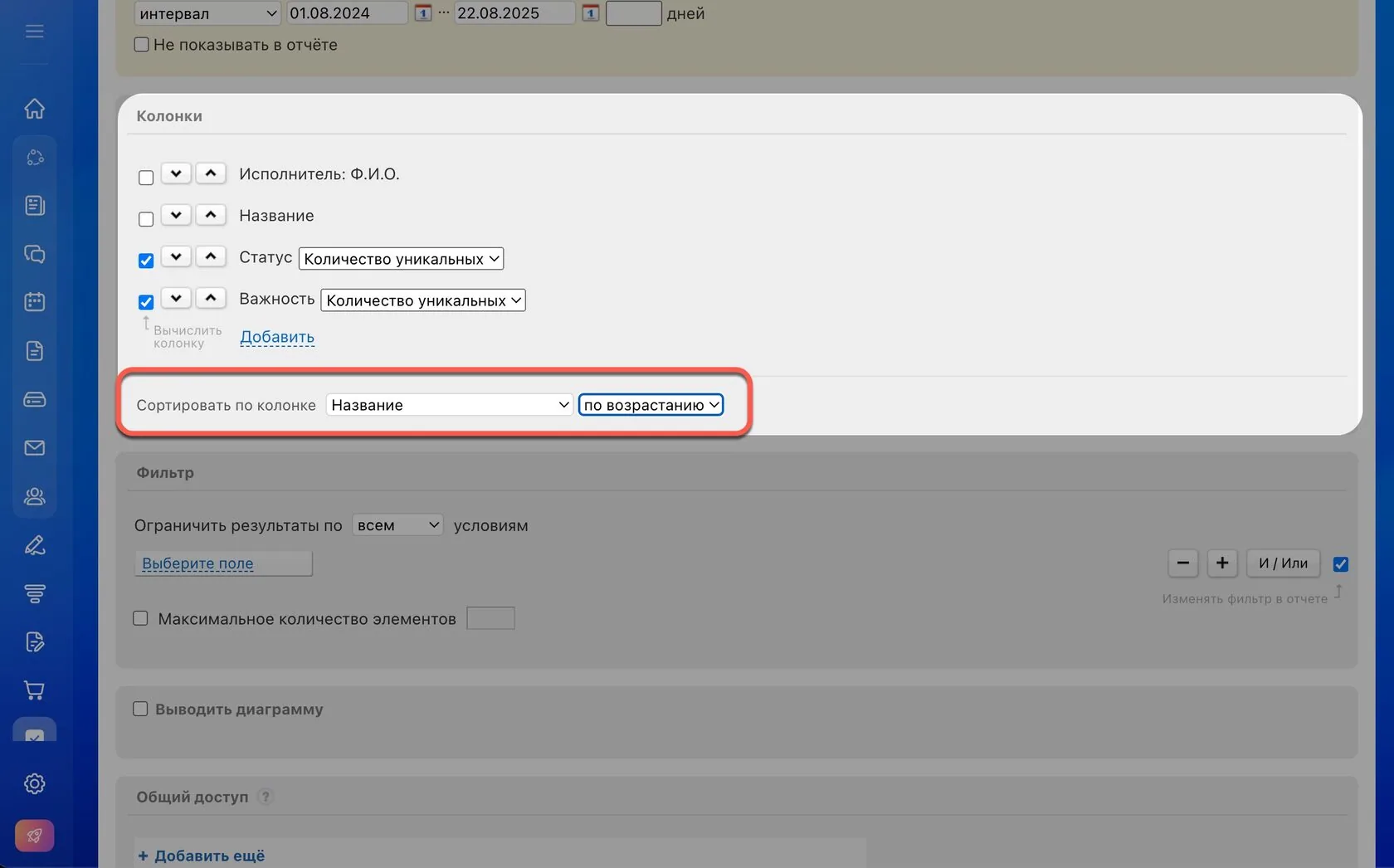The height and width of the screenshot is (868, 1394).
Task: Open sort column dropdown showing Название
Action: point(449,405)
